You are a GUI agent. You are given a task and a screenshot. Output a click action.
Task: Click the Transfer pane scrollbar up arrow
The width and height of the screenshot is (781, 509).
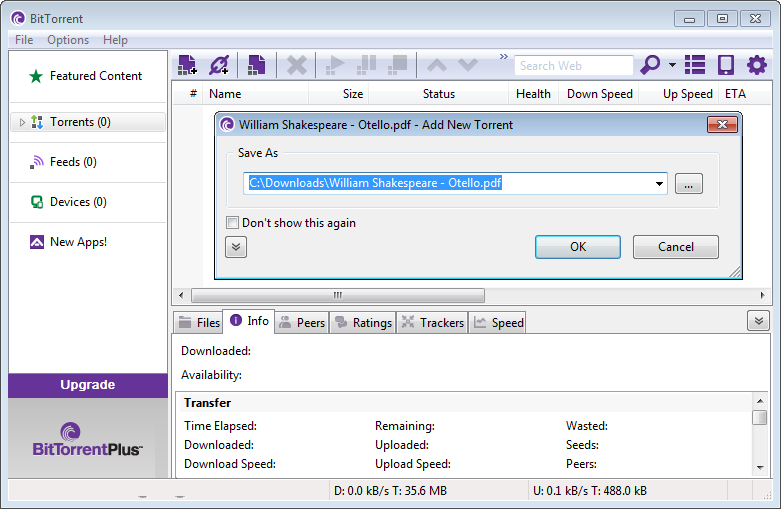point(760,400)
